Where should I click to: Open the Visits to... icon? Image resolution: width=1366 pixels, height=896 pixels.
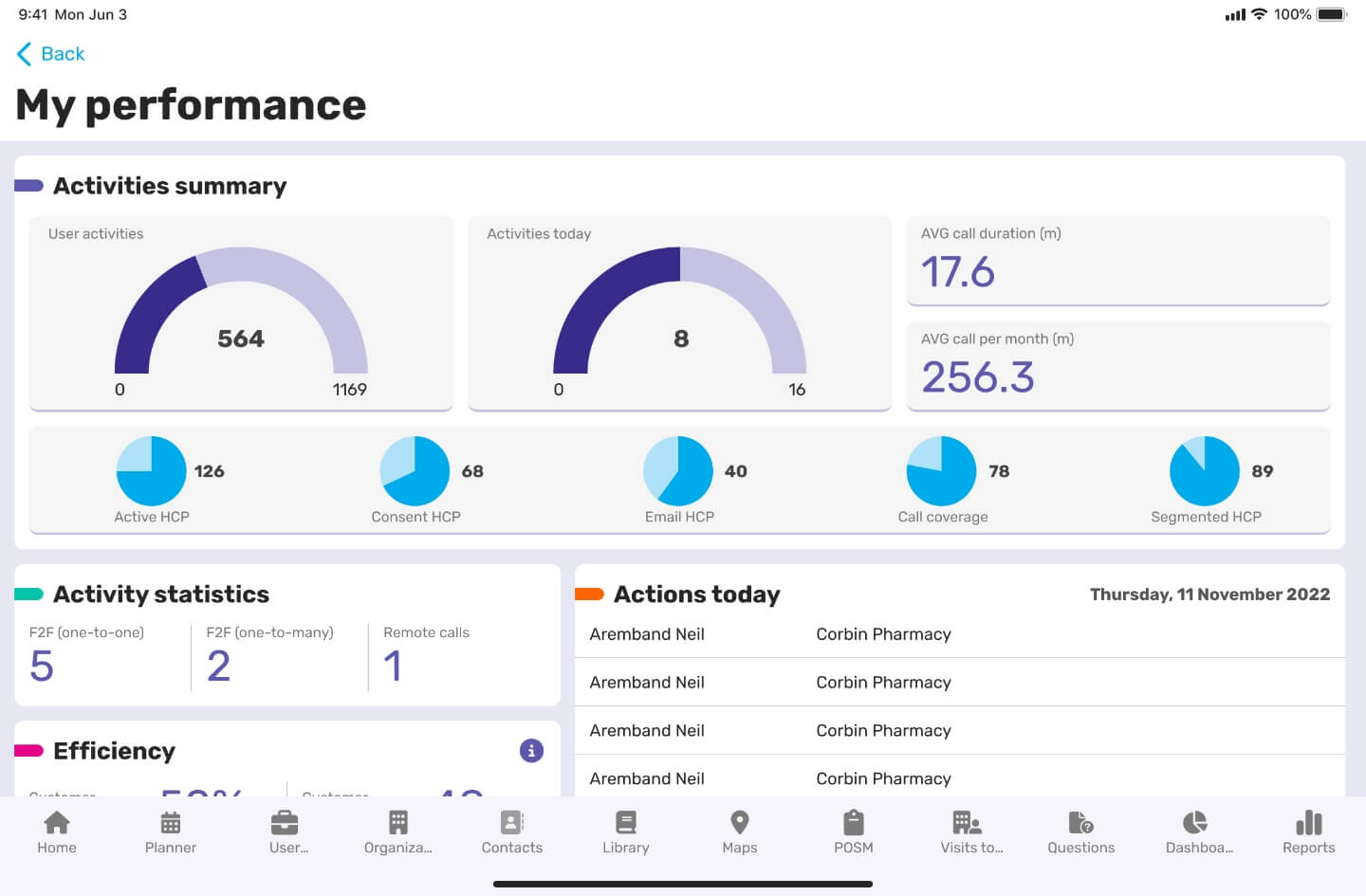tap(968, 822)
